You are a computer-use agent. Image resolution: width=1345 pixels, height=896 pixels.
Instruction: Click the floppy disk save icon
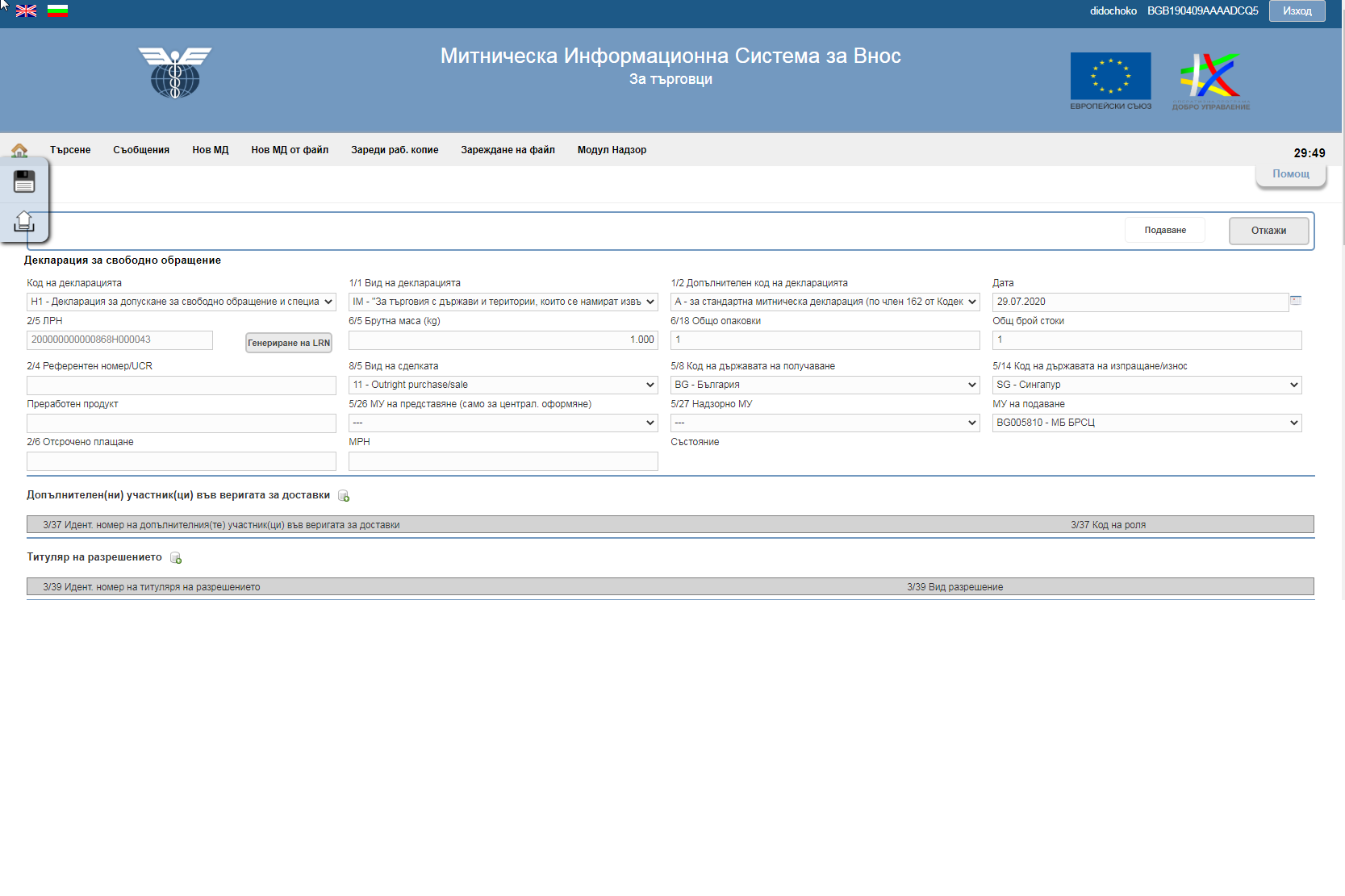(x=24, y=181)
